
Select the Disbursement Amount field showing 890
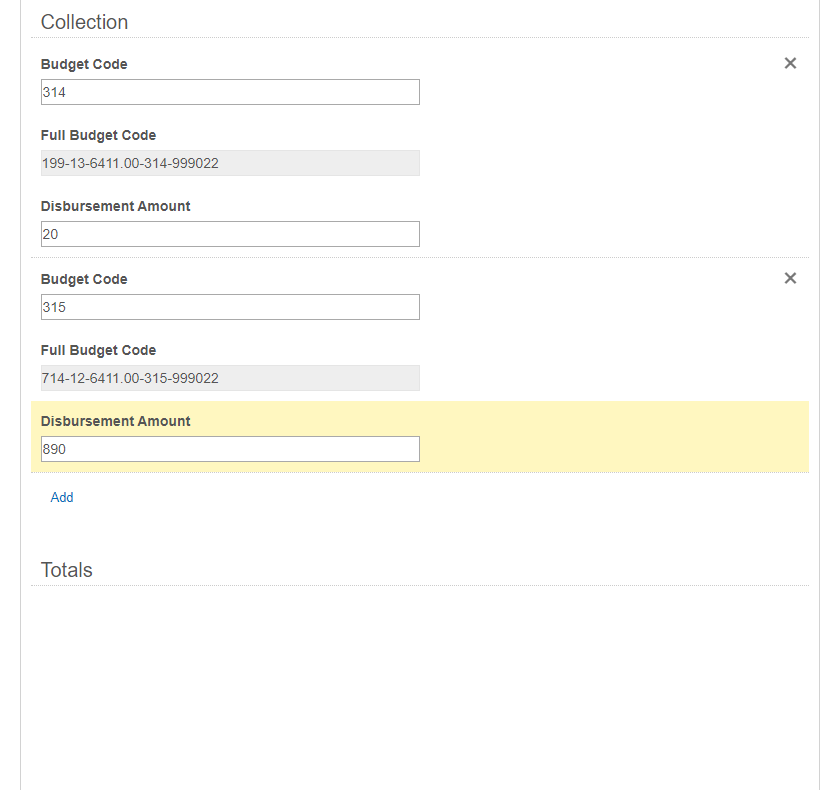(230, 449)
